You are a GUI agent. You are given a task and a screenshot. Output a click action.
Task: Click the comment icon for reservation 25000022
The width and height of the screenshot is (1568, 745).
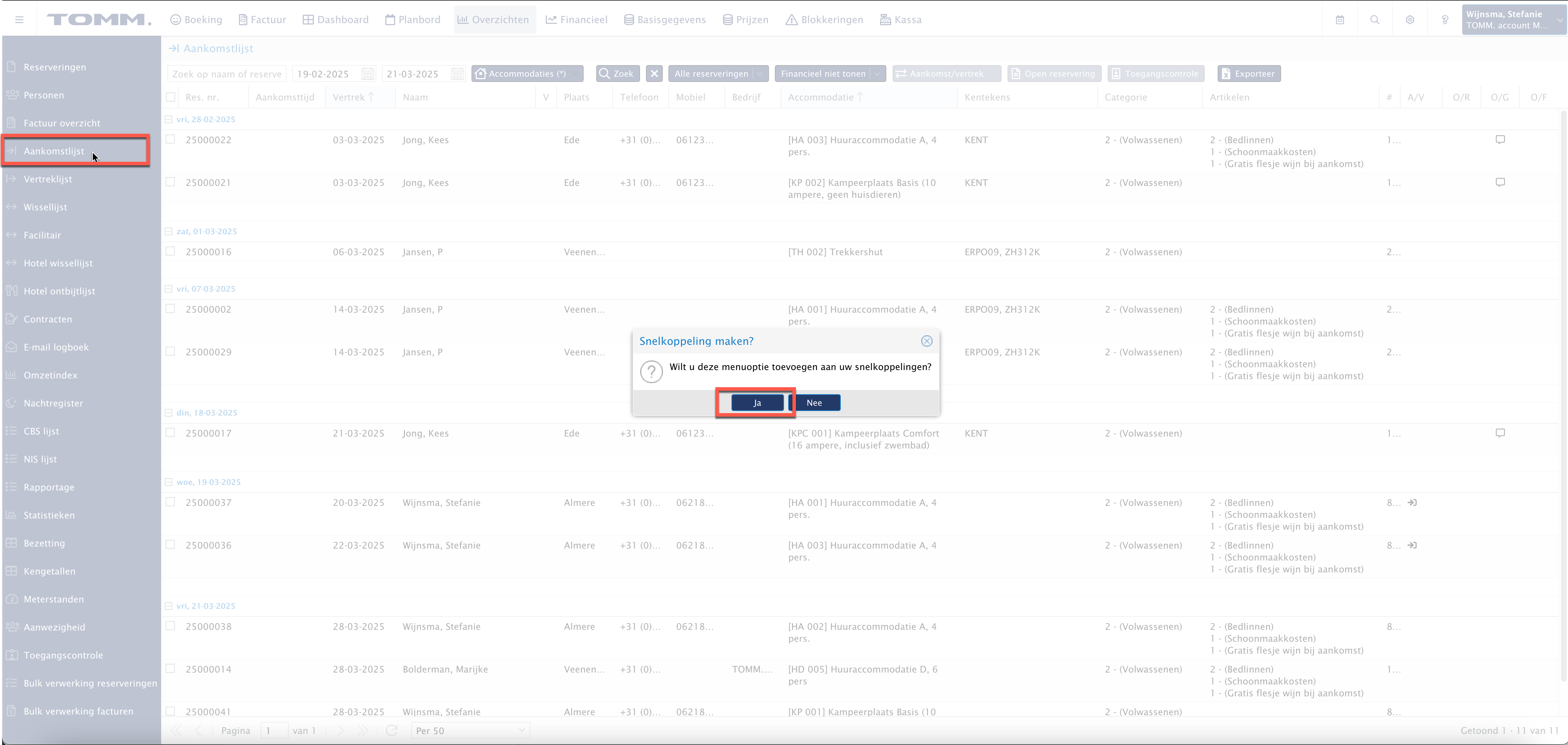pyautogui.click(x=1500, y=140)
